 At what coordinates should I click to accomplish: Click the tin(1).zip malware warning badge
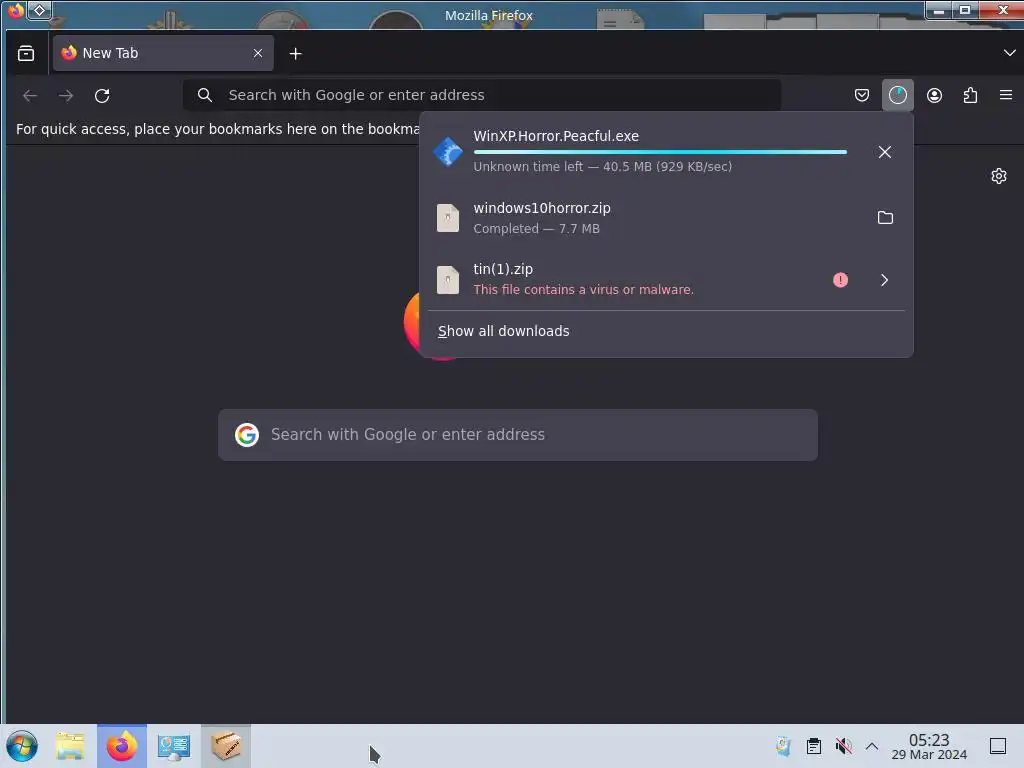coord(840,280)
